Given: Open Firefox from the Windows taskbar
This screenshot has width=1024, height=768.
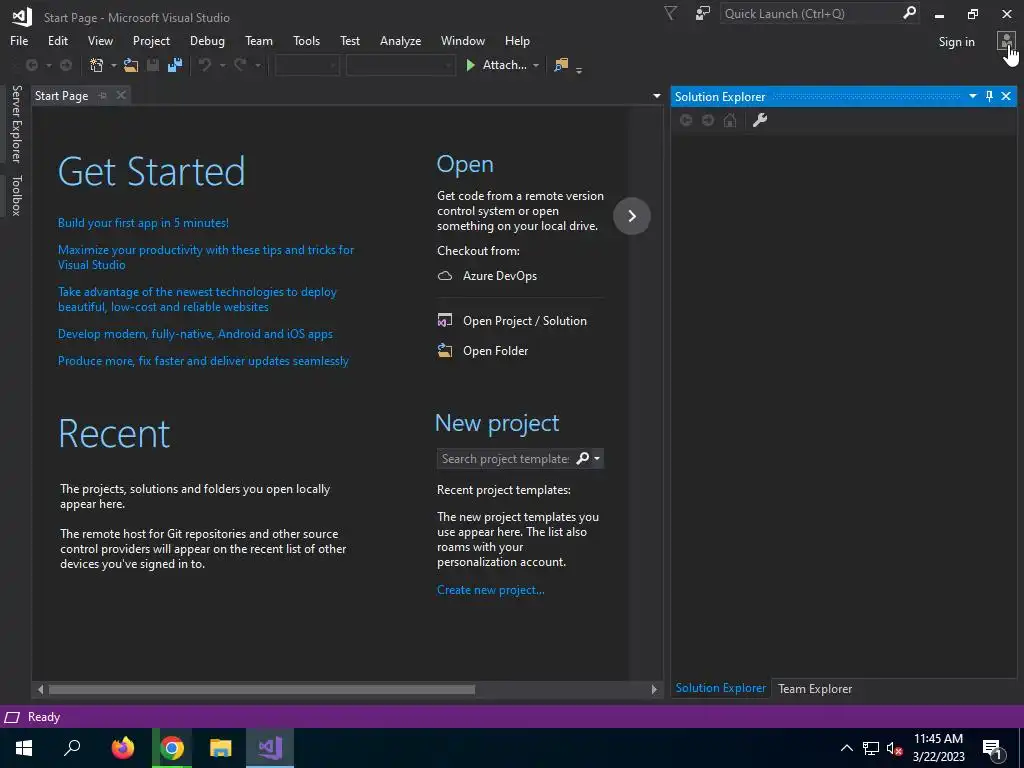Looking at the screenshot, I should coord(122,748).
